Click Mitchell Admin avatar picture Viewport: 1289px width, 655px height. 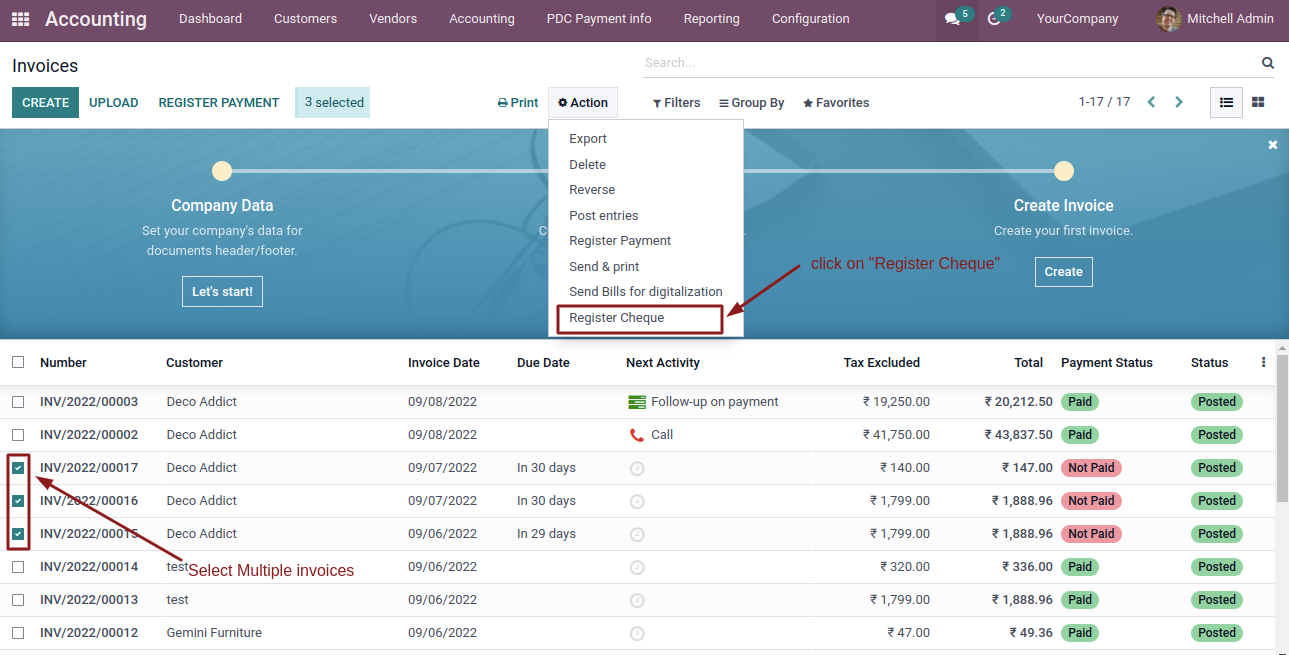pyautogui.click(x=1168, y=19)
